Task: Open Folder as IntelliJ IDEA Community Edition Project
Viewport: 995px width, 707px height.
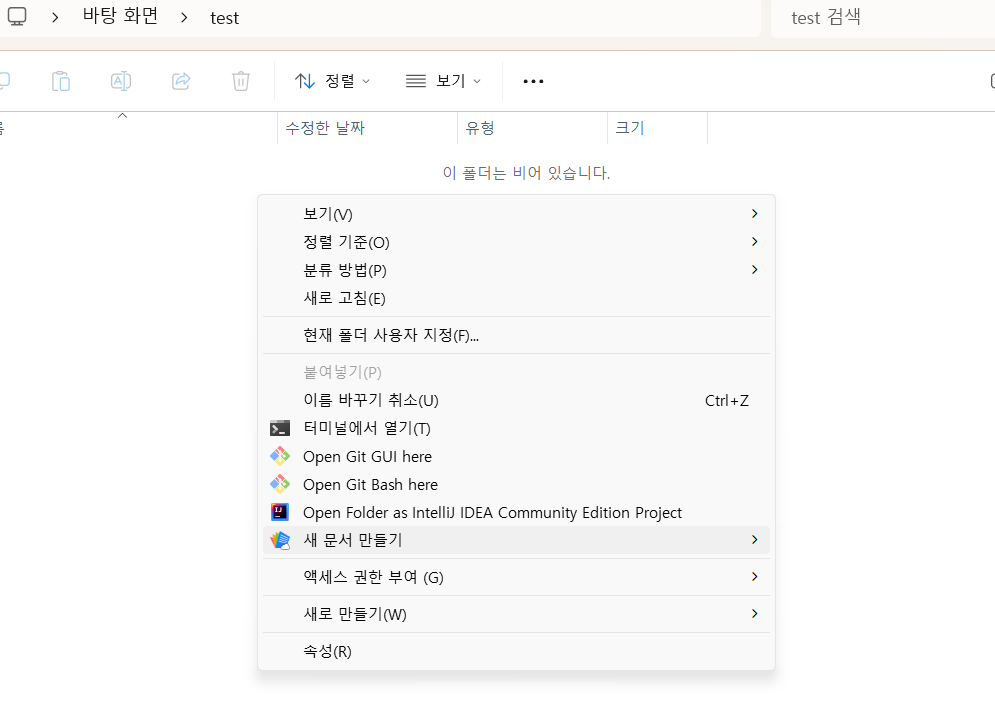Action: (516, 512)
